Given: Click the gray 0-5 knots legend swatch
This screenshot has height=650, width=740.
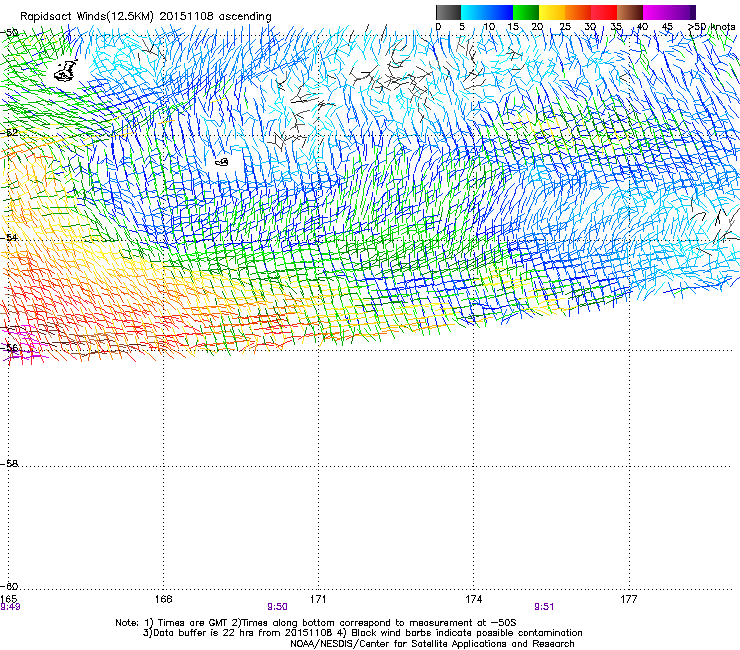Looking at the screenshot, I should tap(448, 12).
